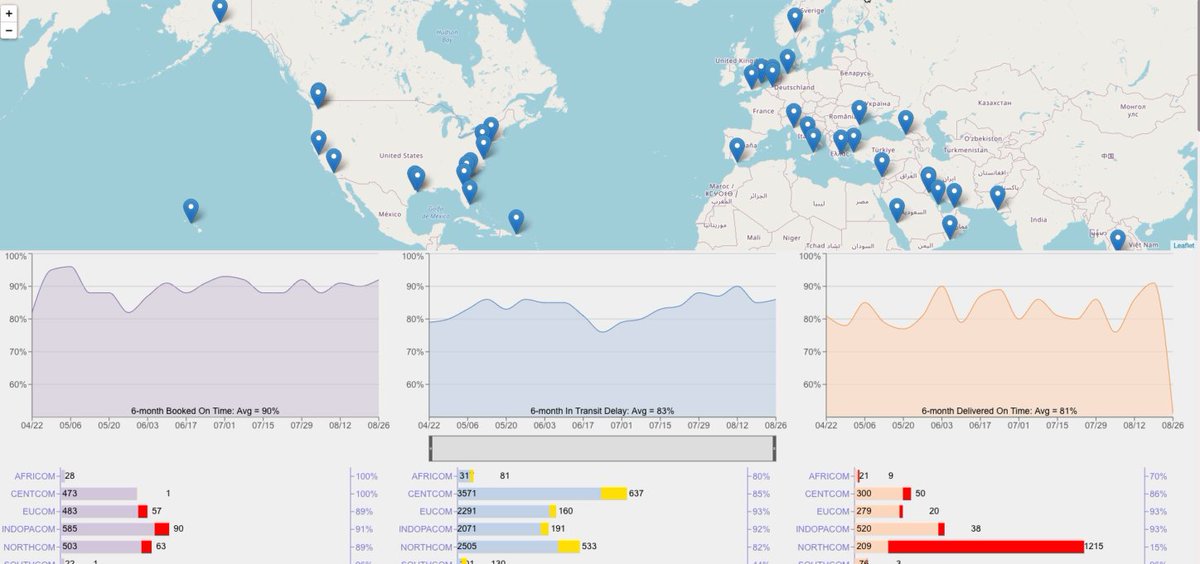
Task: Click the Southern California map marker
Action: click(334, 160)
